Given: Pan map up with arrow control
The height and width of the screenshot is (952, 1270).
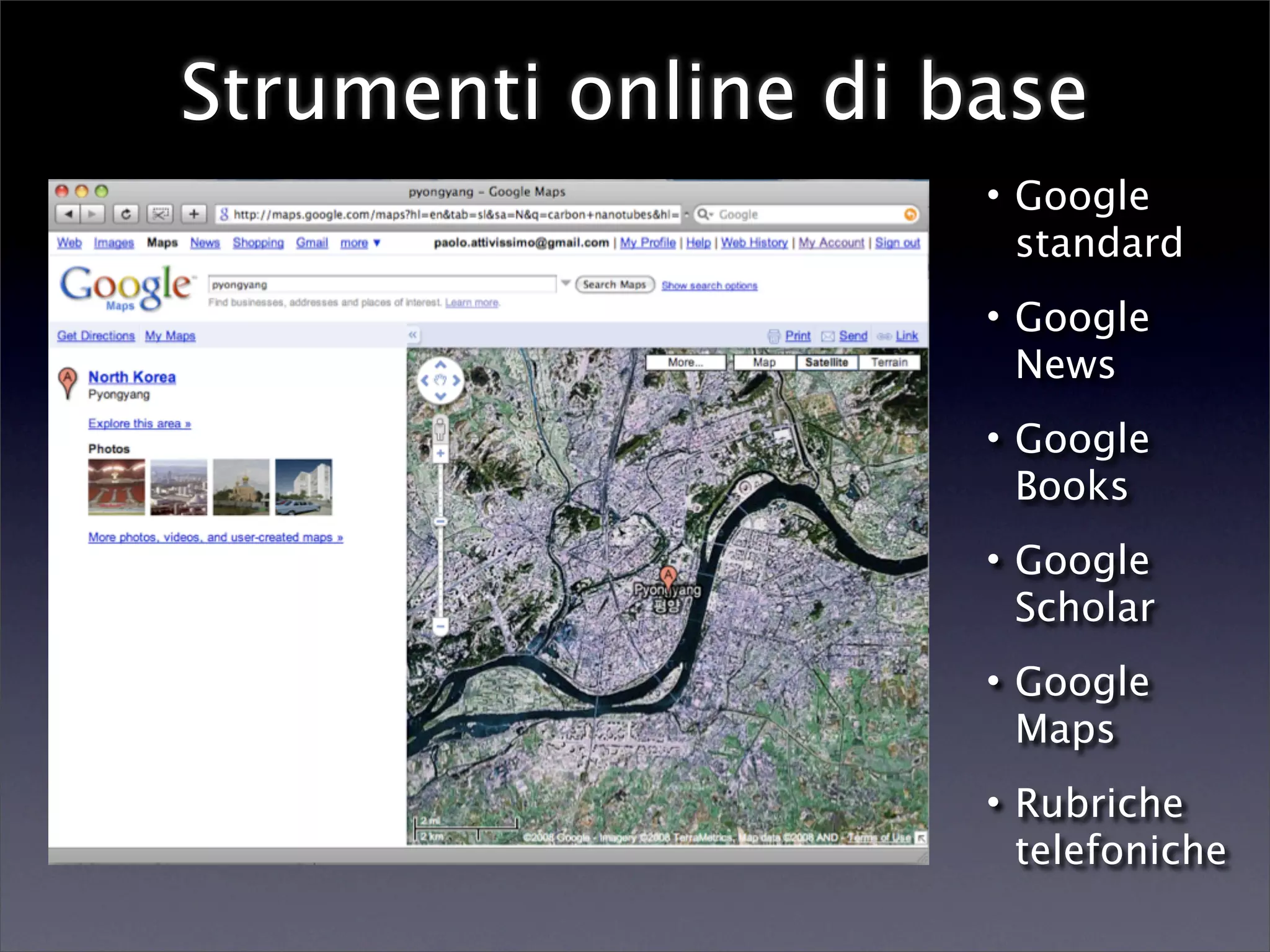Looking at the screenshot, I should click(440, 365).
